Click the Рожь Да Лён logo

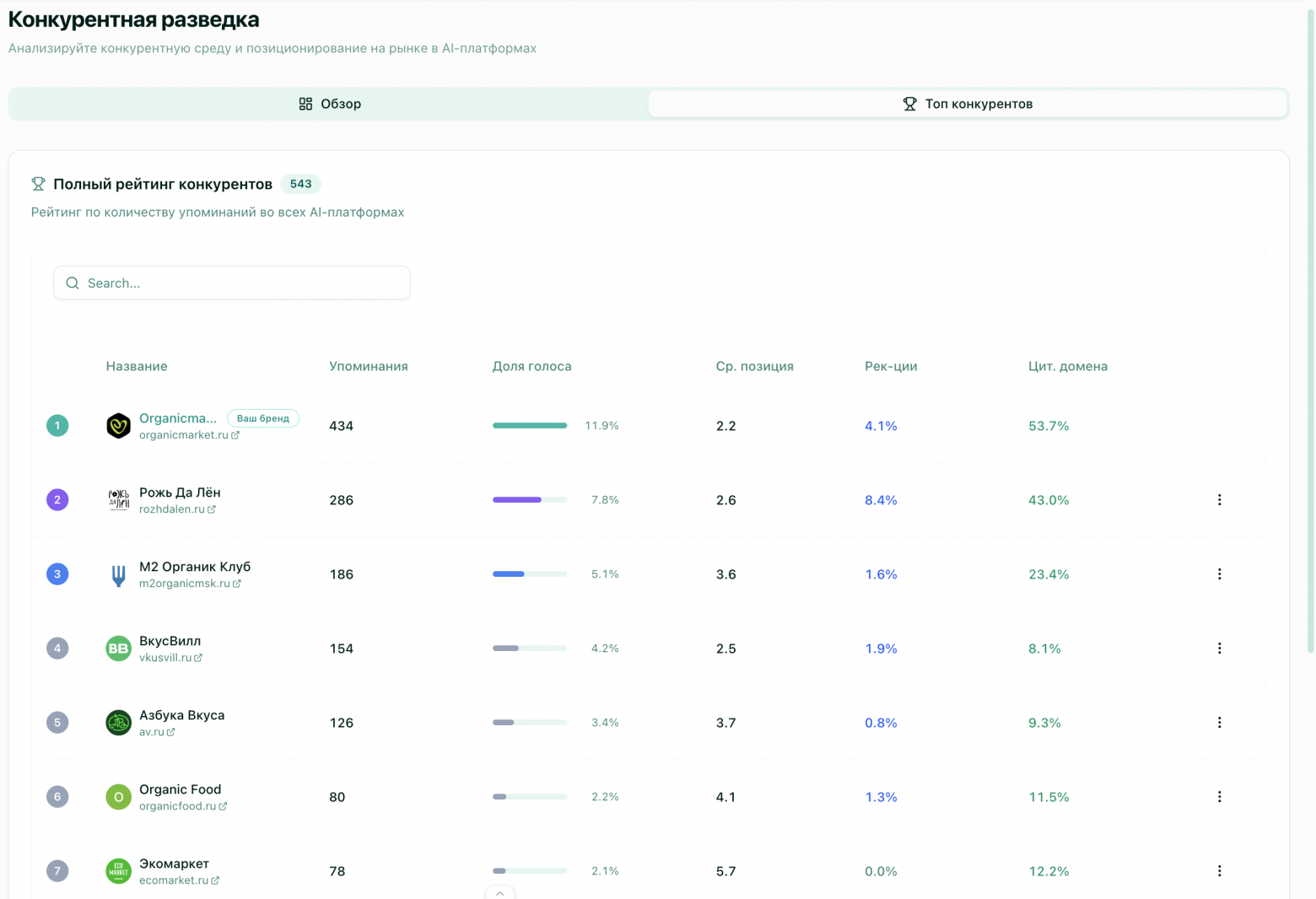click(118, 499)
